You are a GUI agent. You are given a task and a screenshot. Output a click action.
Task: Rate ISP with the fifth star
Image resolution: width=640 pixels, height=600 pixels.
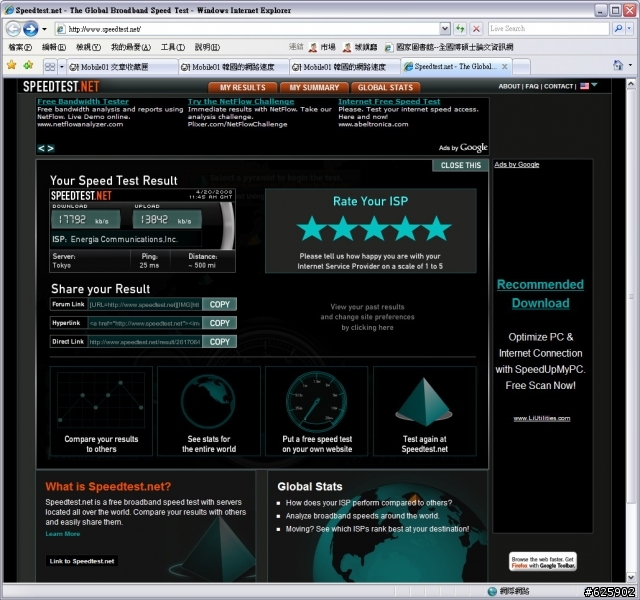(437, 229)
